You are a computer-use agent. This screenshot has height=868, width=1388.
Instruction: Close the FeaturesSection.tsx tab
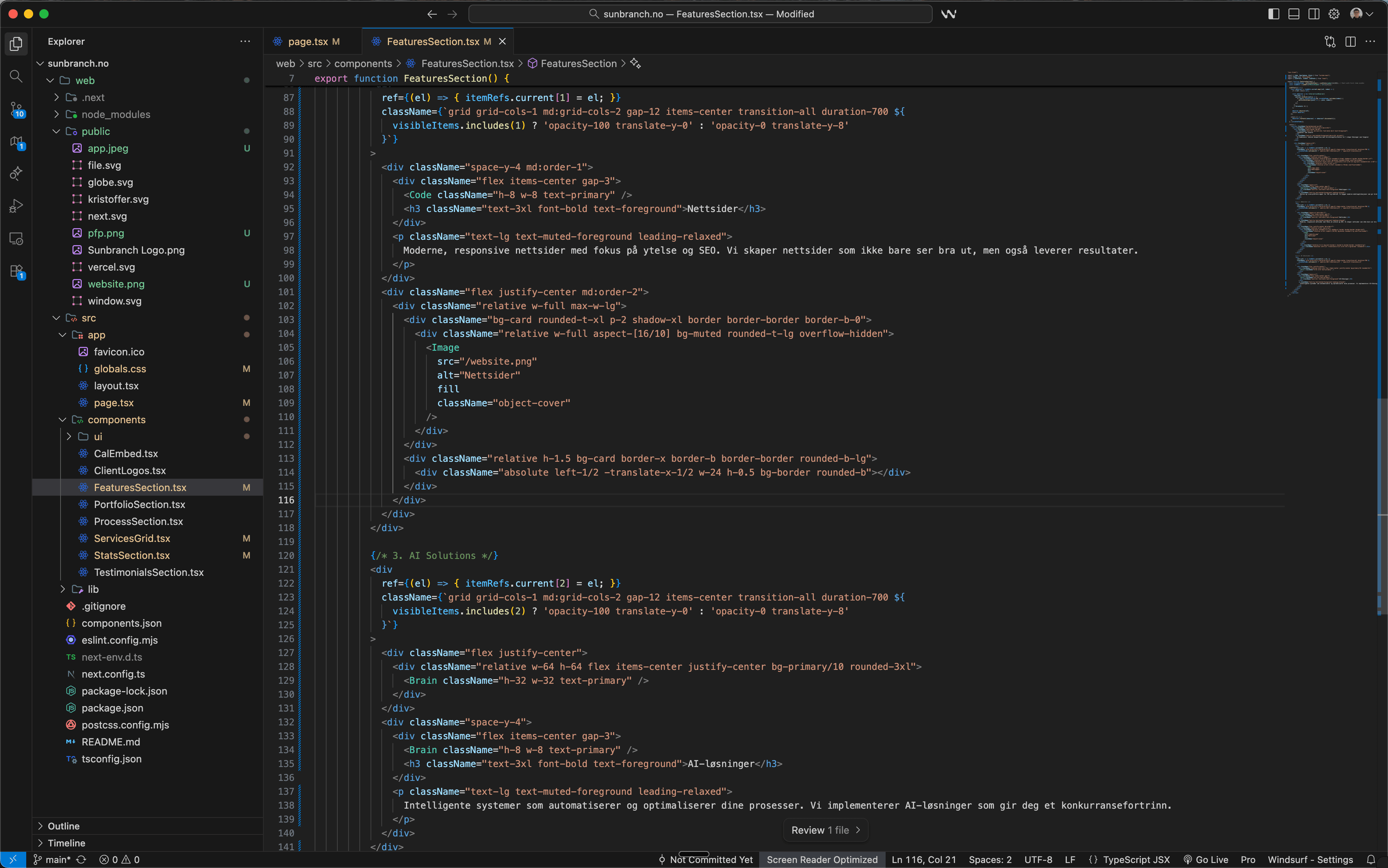point(502,41)
